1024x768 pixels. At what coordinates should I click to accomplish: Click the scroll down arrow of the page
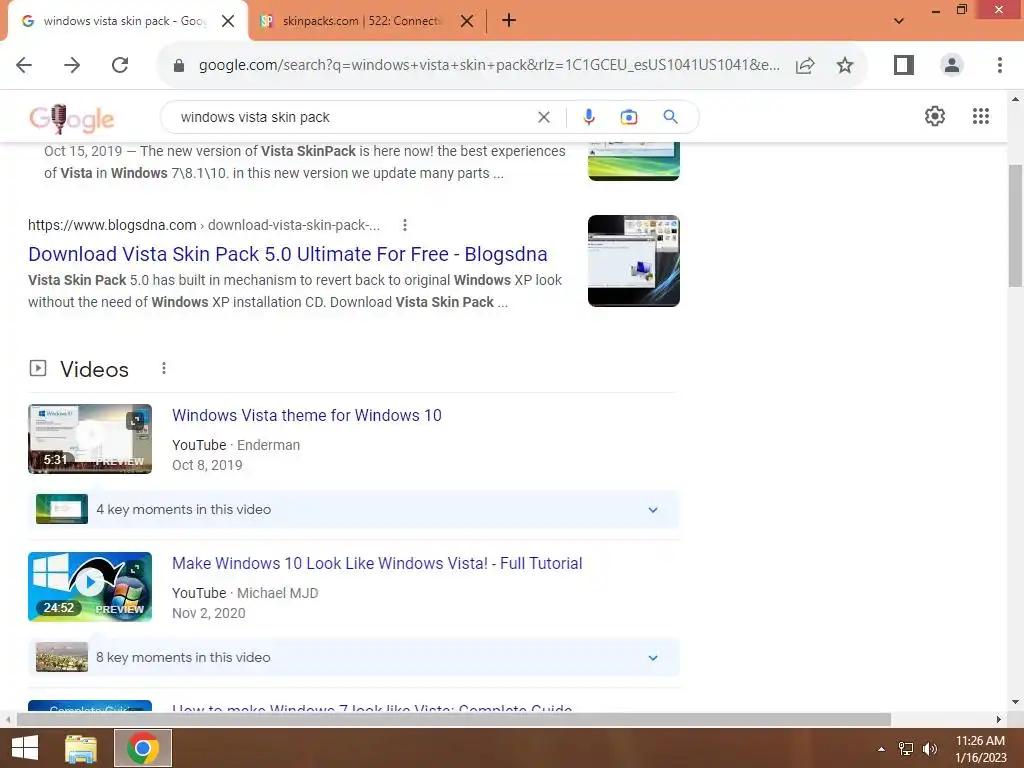(1016, 702)
